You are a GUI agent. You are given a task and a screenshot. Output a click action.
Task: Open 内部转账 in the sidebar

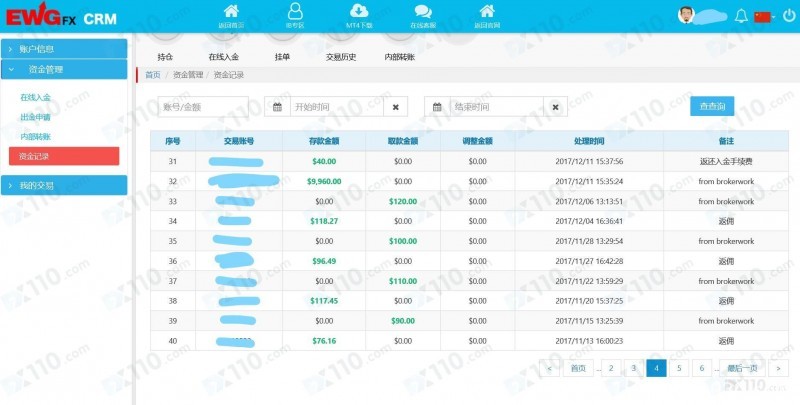[x=35, y=136]
